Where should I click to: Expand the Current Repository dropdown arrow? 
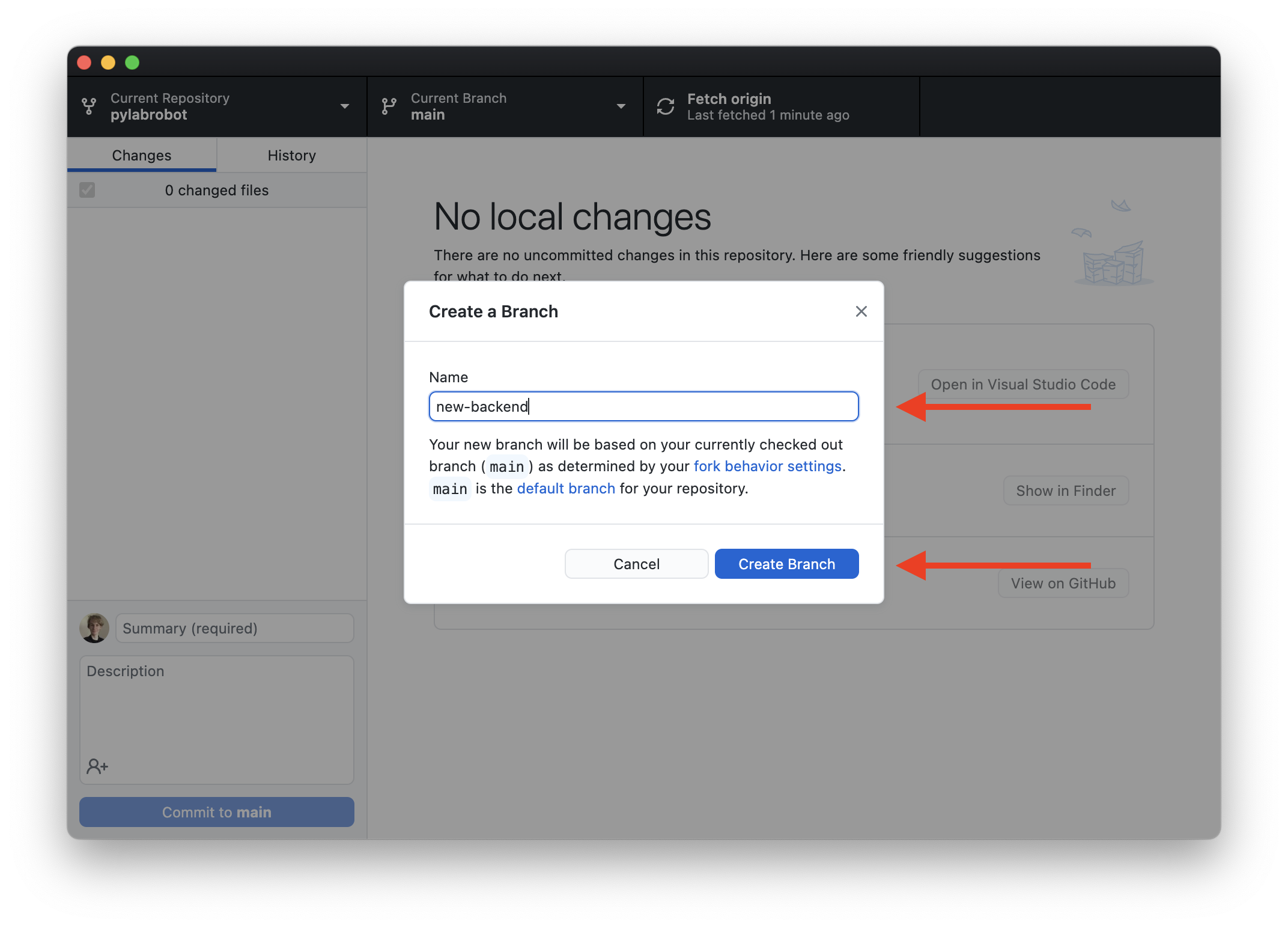345,106
